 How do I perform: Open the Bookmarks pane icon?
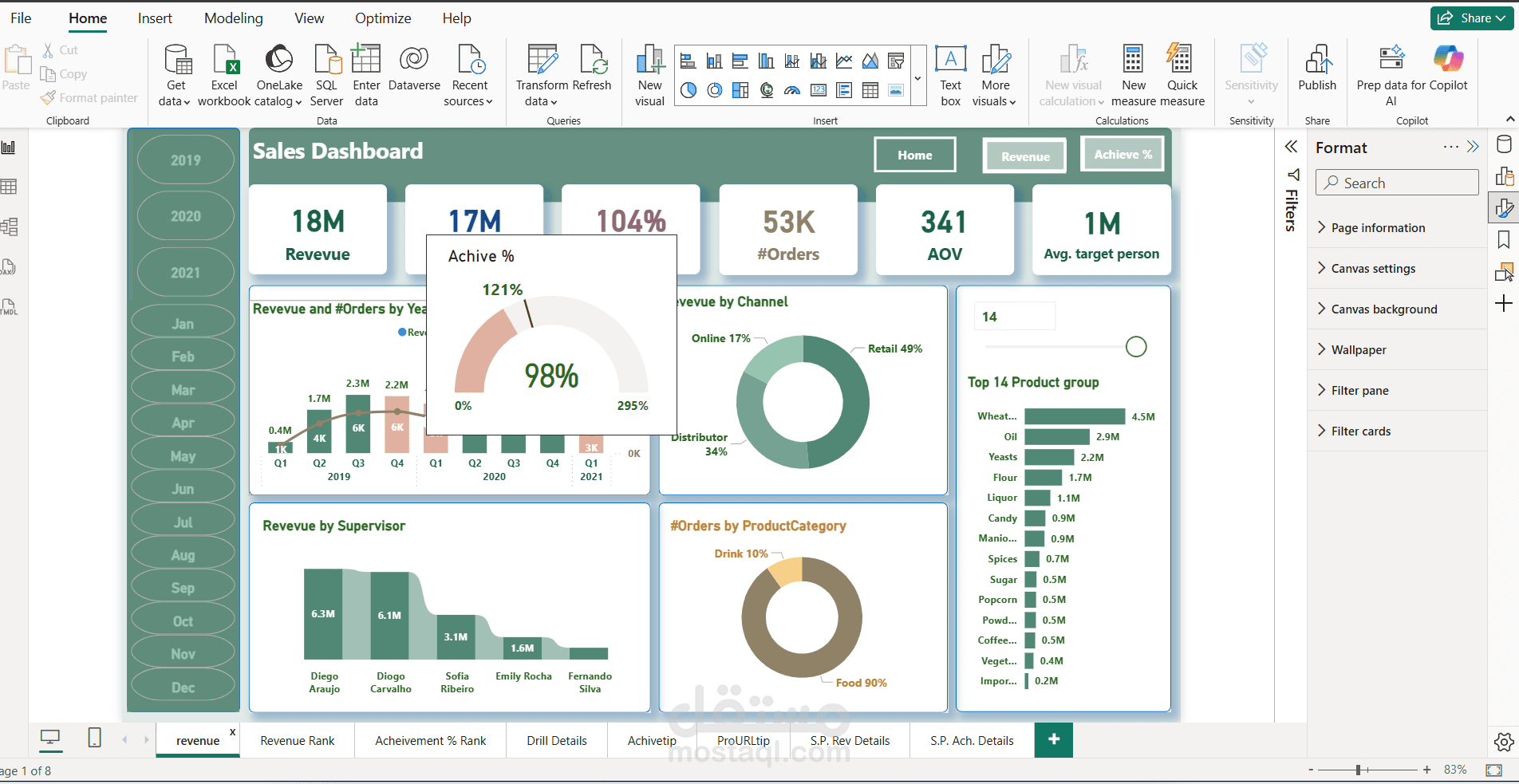coord(1504,239)
